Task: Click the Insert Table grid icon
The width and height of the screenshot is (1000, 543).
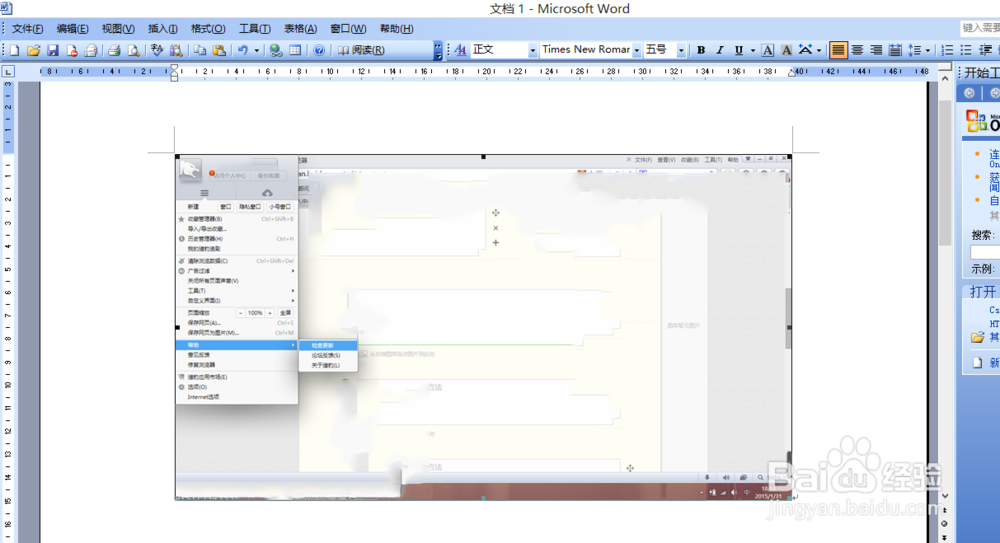Action: click(x=295, y=50)
